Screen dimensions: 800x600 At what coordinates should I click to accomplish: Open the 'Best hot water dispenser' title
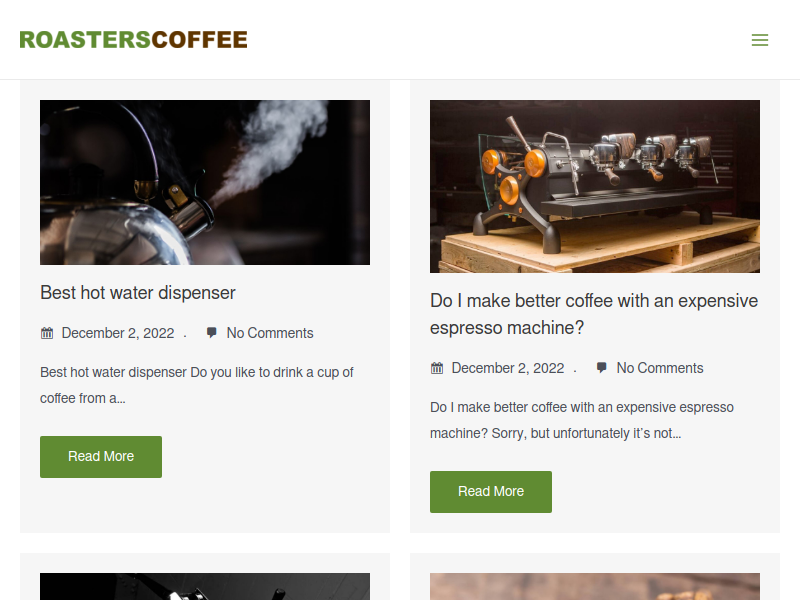click(138, 293)
